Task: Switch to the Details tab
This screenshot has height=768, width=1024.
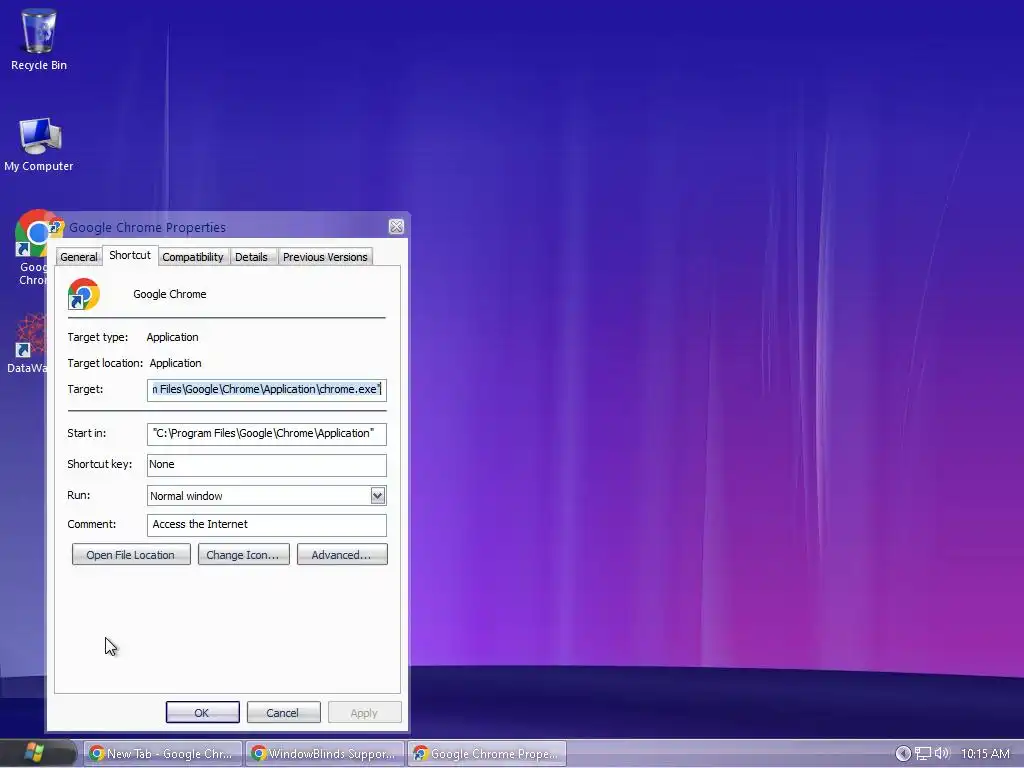Action: tap(251, 257)
